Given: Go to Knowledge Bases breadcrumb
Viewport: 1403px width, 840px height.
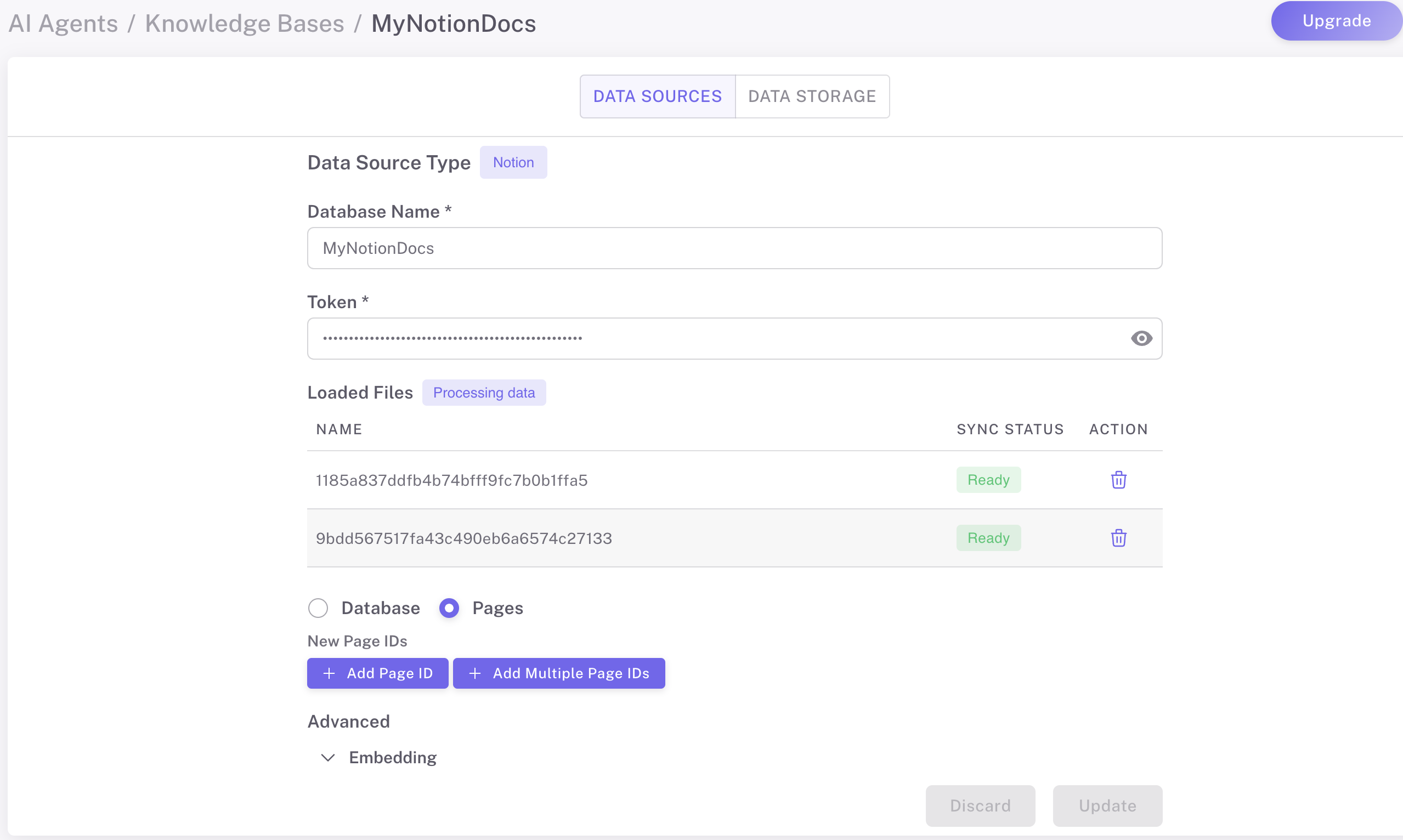Looking at the screenshot, I should [245, 24].
